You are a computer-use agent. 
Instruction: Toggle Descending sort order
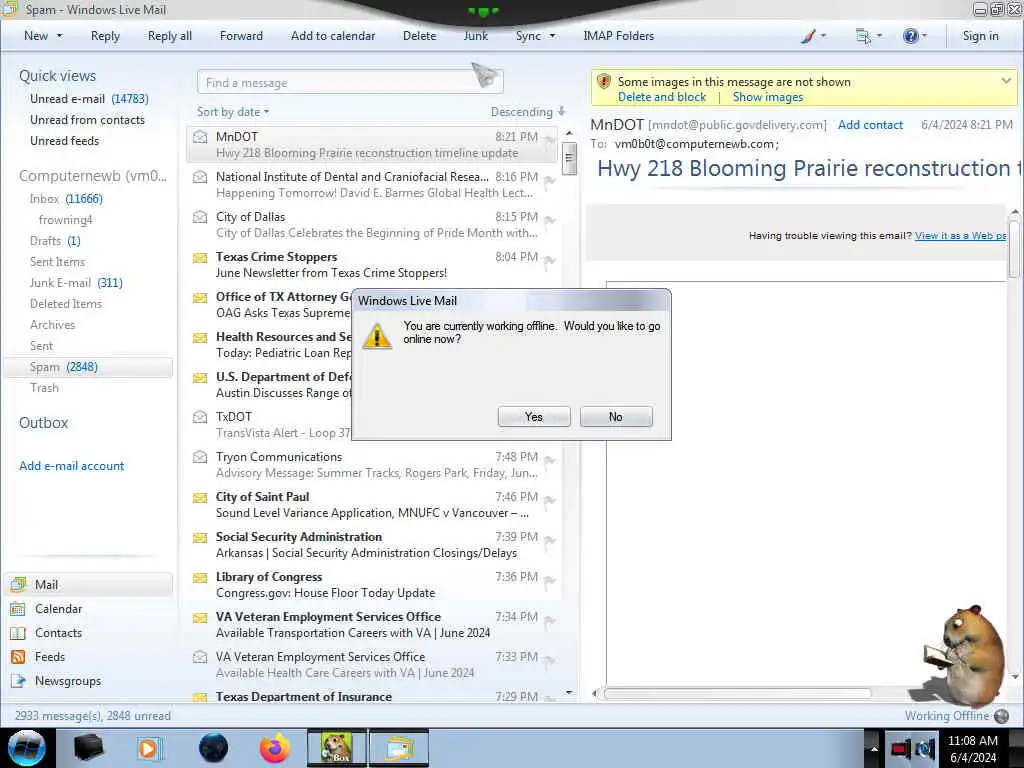click(x=528, y=112)
